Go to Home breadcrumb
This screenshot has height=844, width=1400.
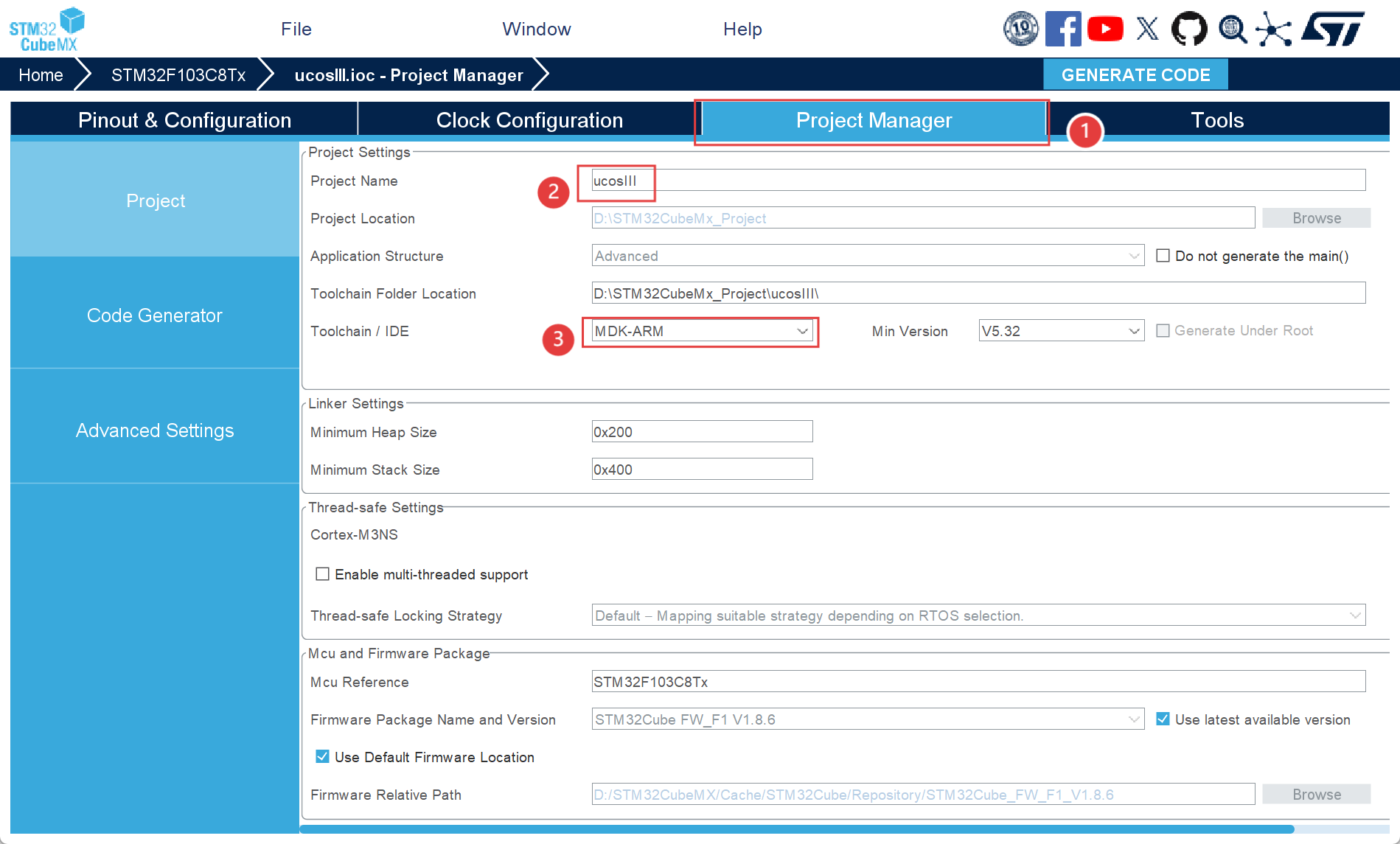click(41, 75)
